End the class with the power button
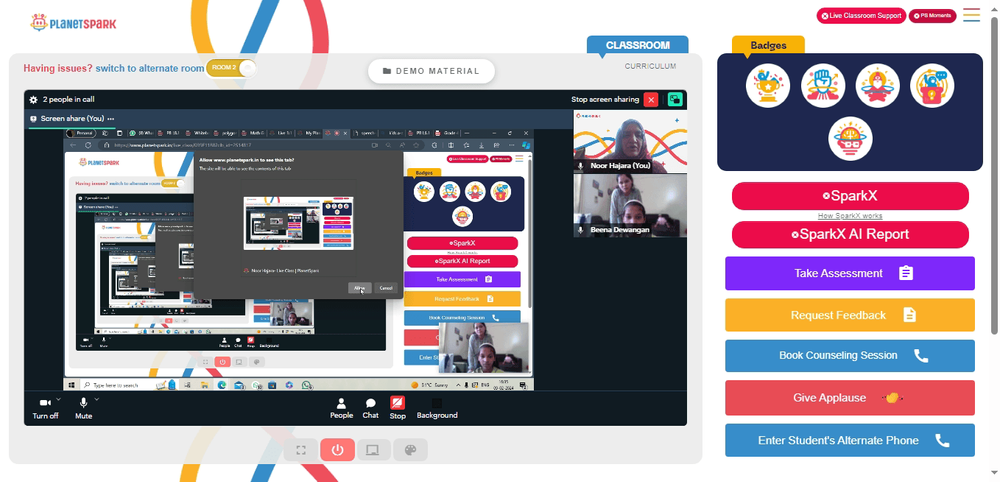 337,450
